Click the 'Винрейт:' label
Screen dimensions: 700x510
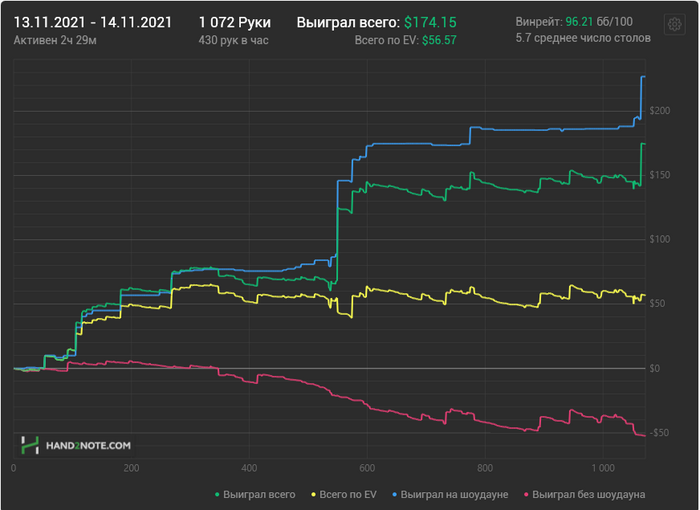tap(539, 21)
